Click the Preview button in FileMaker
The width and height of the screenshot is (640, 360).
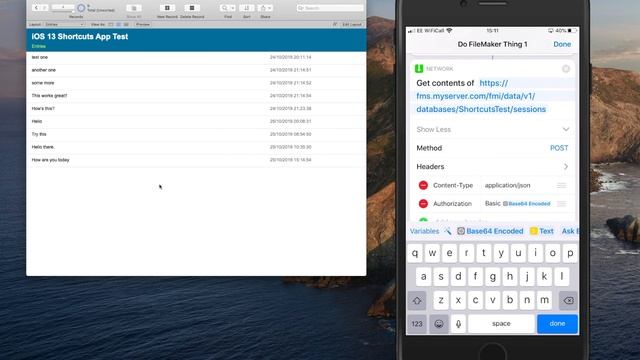[x=143, y=24]
